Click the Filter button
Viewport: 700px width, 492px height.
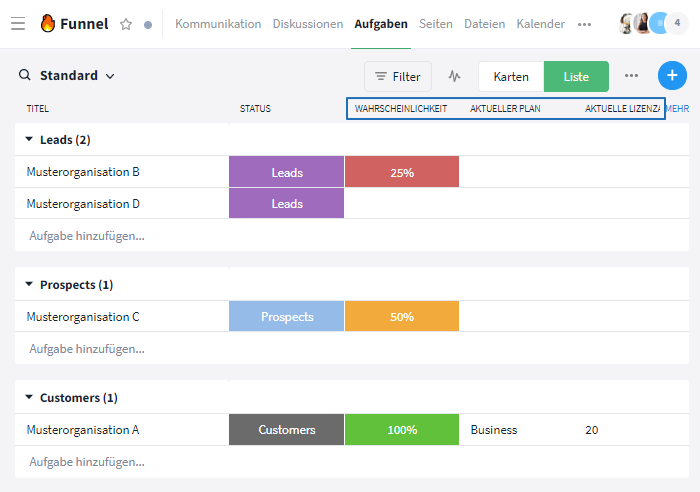[x=398, y=76]
